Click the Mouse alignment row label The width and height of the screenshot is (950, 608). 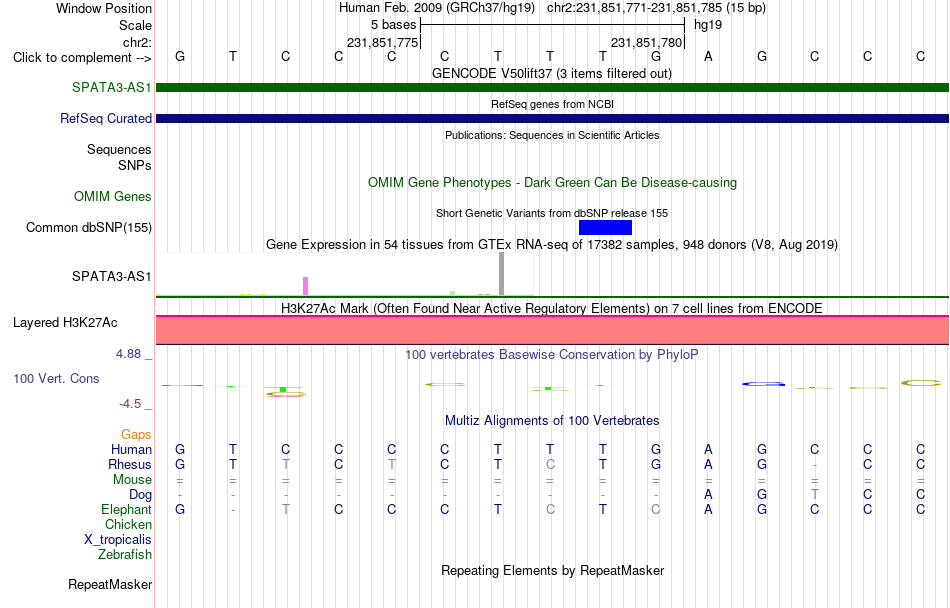click(x=132, y=480)
